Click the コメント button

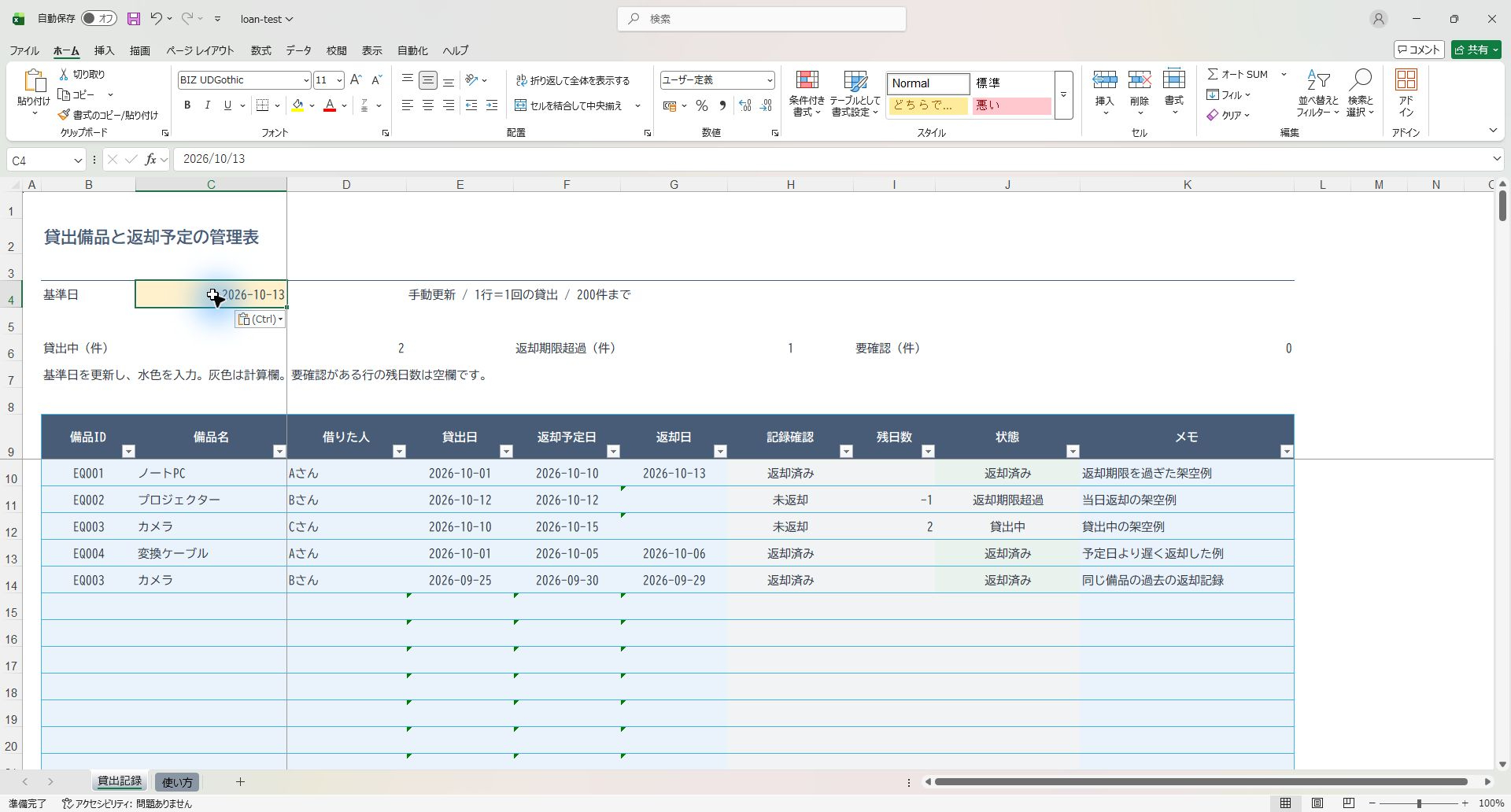click(1420, 50)
